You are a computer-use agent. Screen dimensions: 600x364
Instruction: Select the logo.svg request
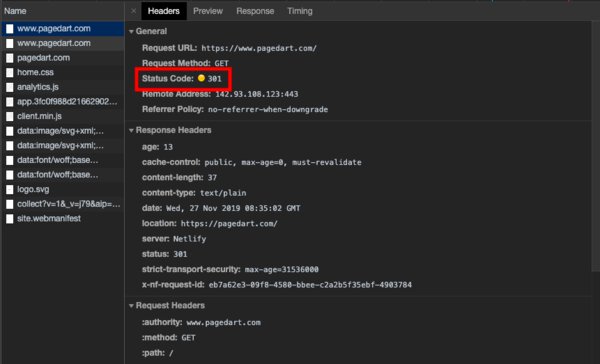point(63,189)
